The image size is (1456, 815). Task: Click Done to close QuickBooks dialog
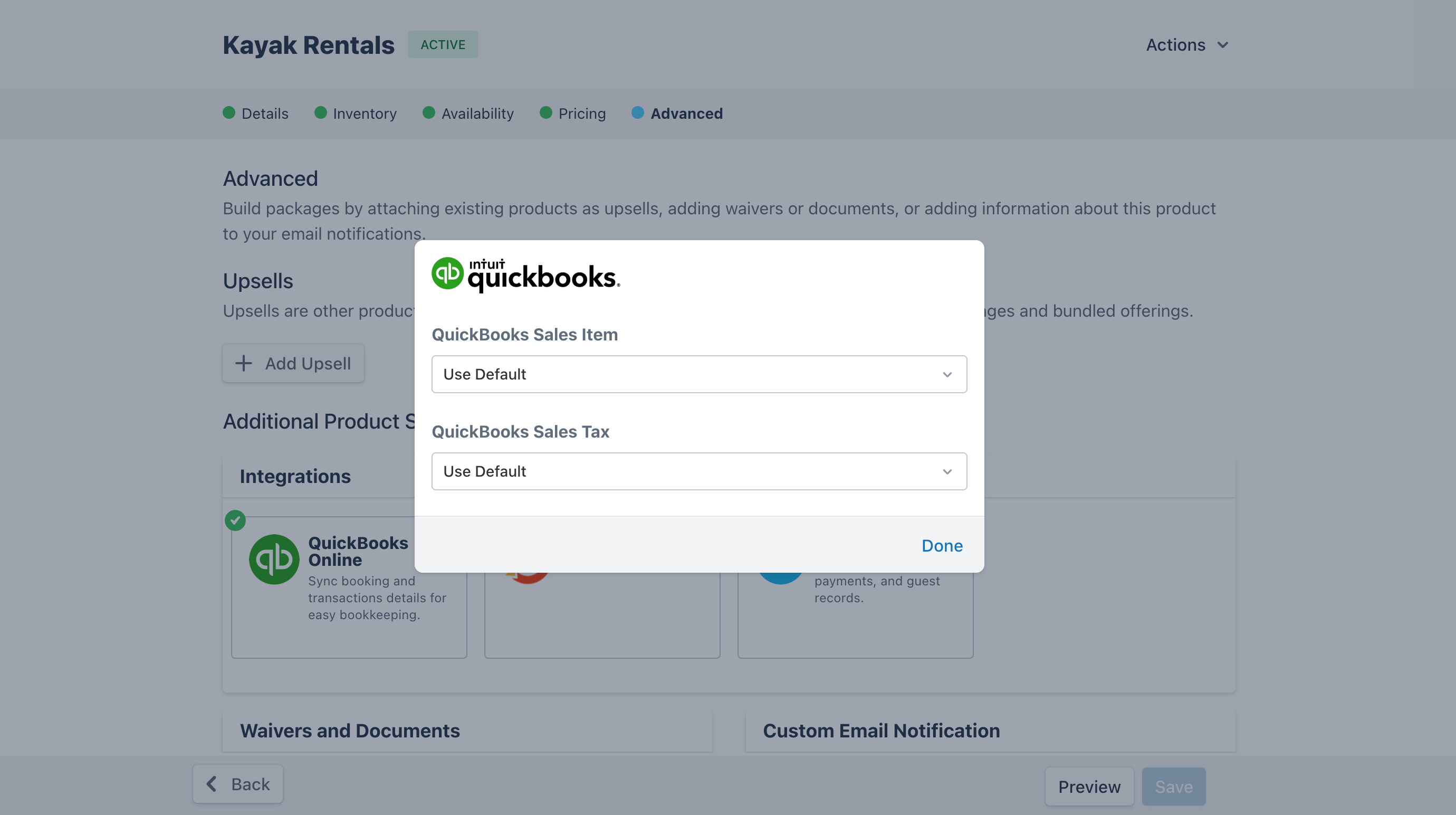[x=942, y=545]
